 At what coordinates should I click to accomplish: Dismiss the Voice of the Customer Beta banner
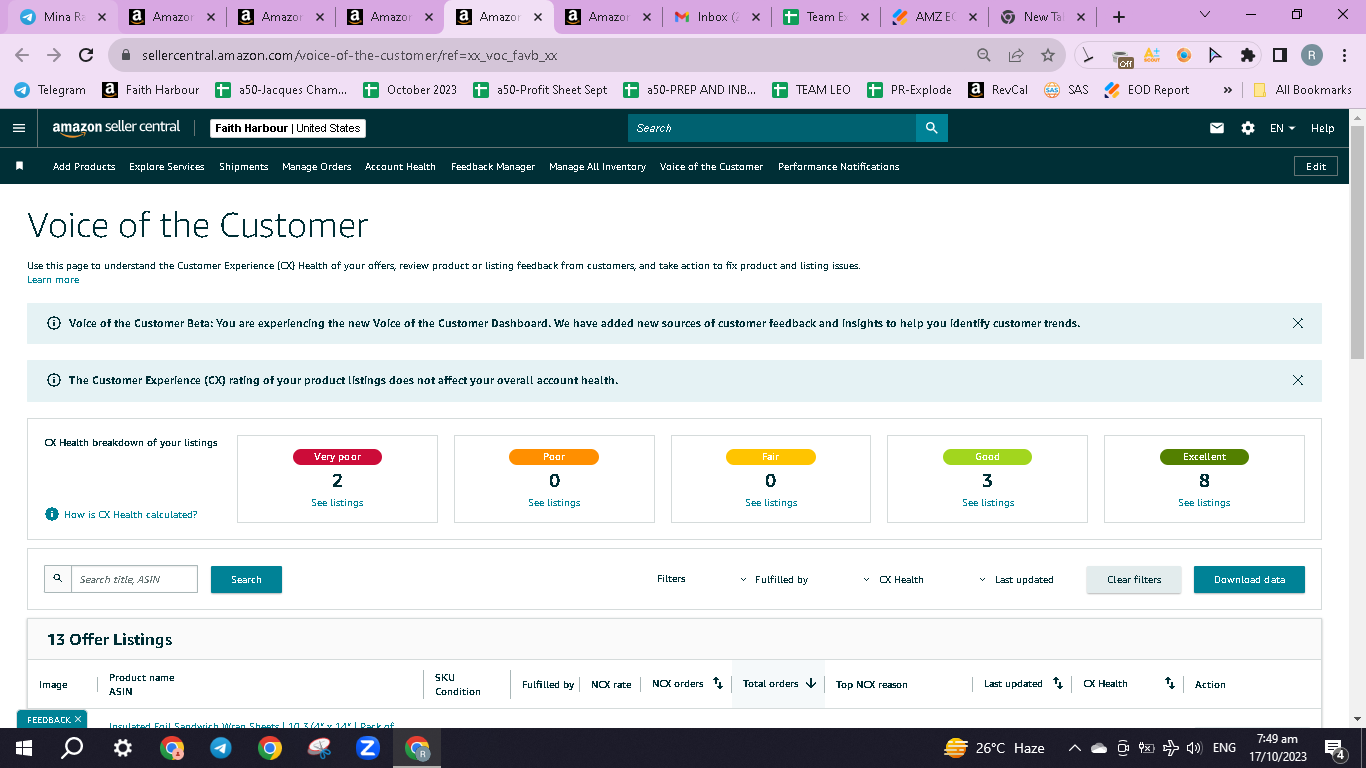pos(1298,323)
